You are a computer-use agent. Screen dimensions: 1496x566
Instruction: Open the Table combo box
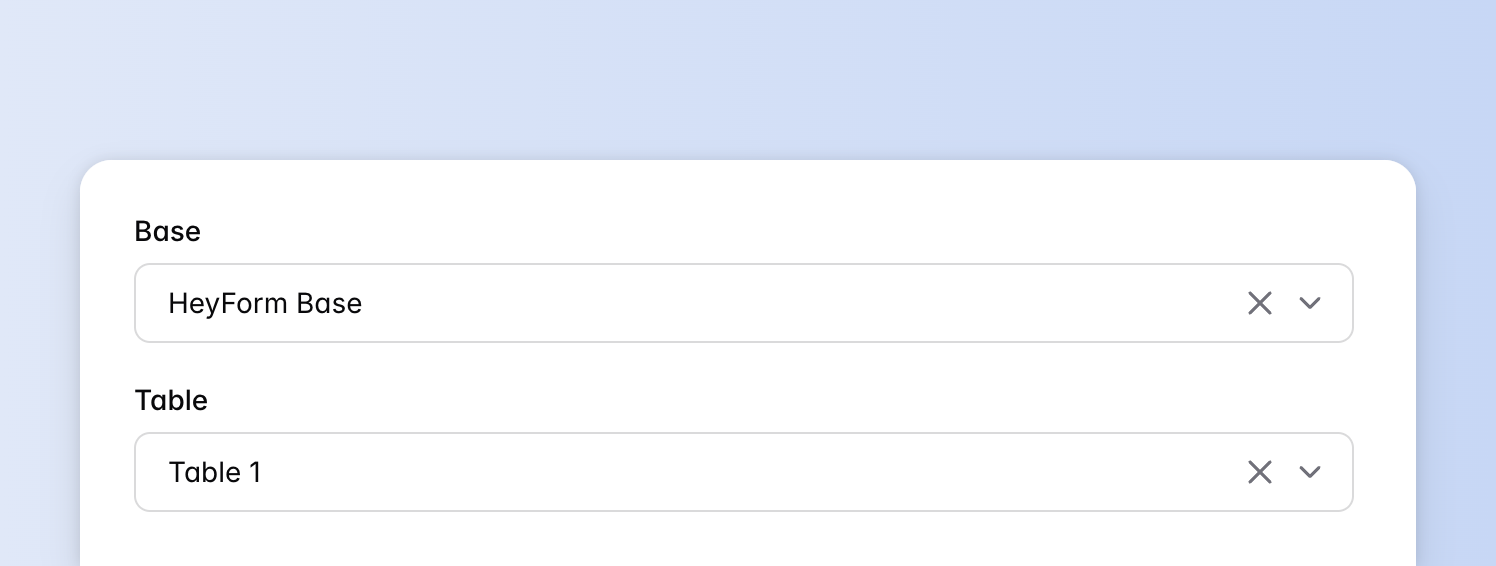[x=700, y=472]
